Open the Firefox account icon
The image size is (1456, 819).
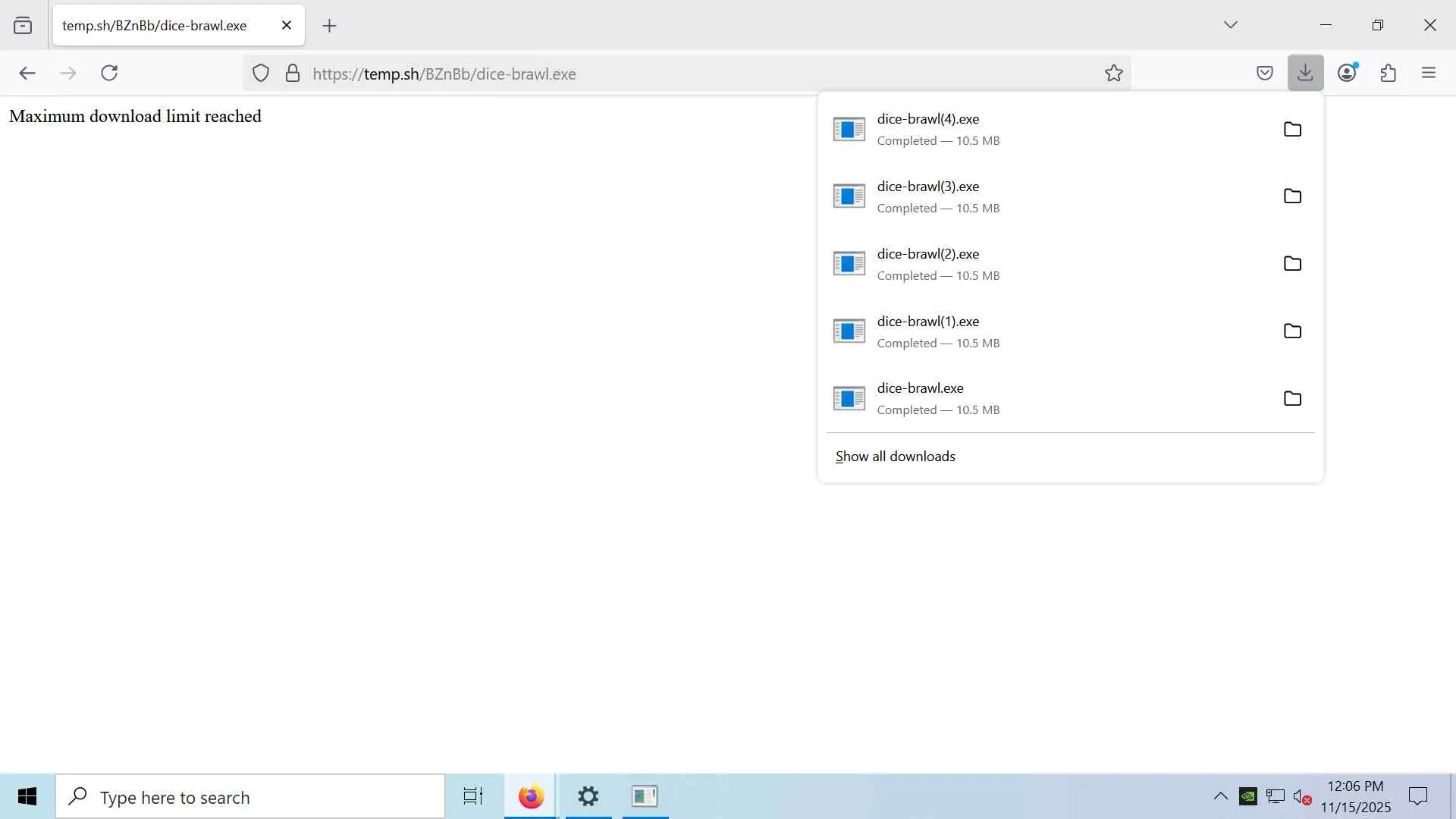[x=1347, y=73]
